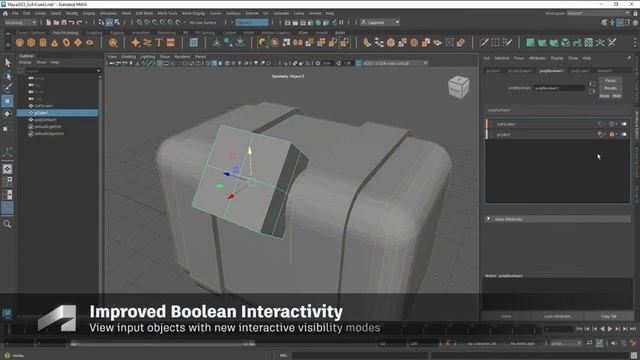Click the Multi-Cut knife icon in the shelf
This screenshot has height=360, width=640.
tap(484, 42)
